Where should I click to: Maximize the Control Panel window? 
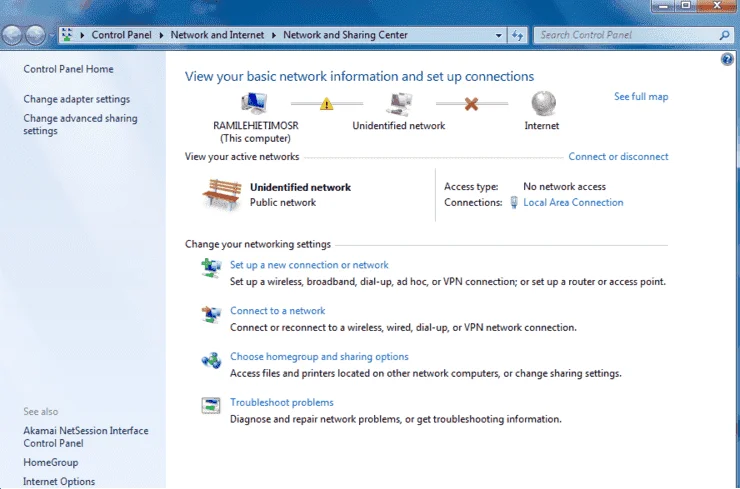(x=686, y=6)
